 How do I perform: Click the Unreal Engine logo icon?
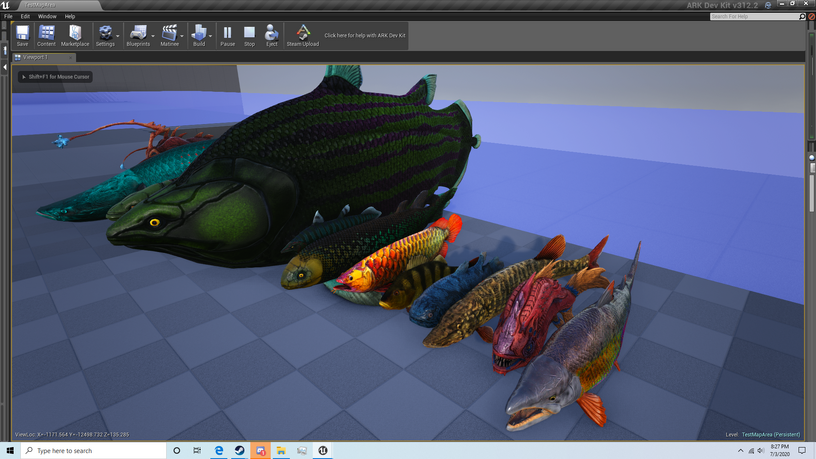(x=5, y=5)
